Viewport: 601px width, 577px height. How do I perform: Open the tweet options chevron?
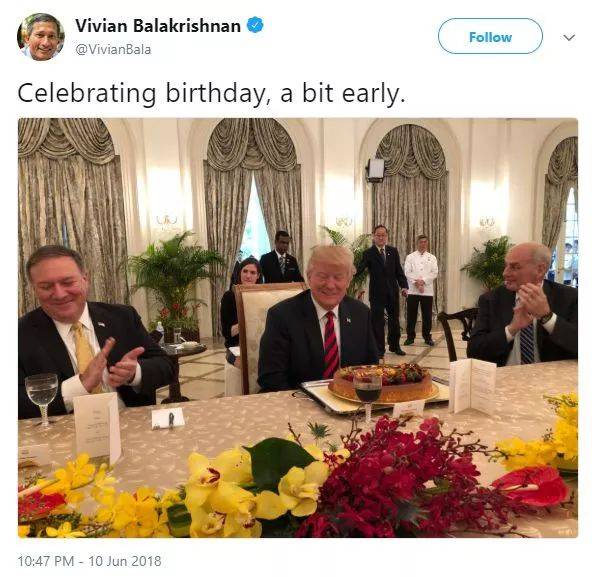point(569,37)
